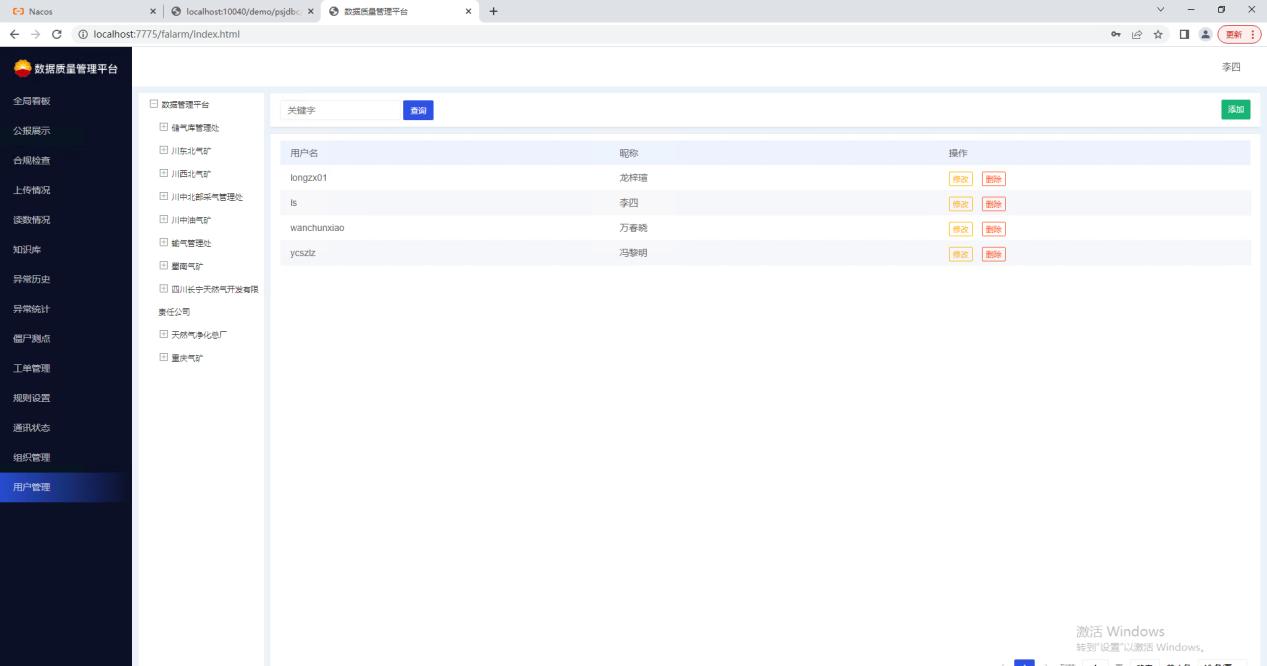Click the 关键字 search input field
The image size is (1267, 666).
(x=340, y=111)
